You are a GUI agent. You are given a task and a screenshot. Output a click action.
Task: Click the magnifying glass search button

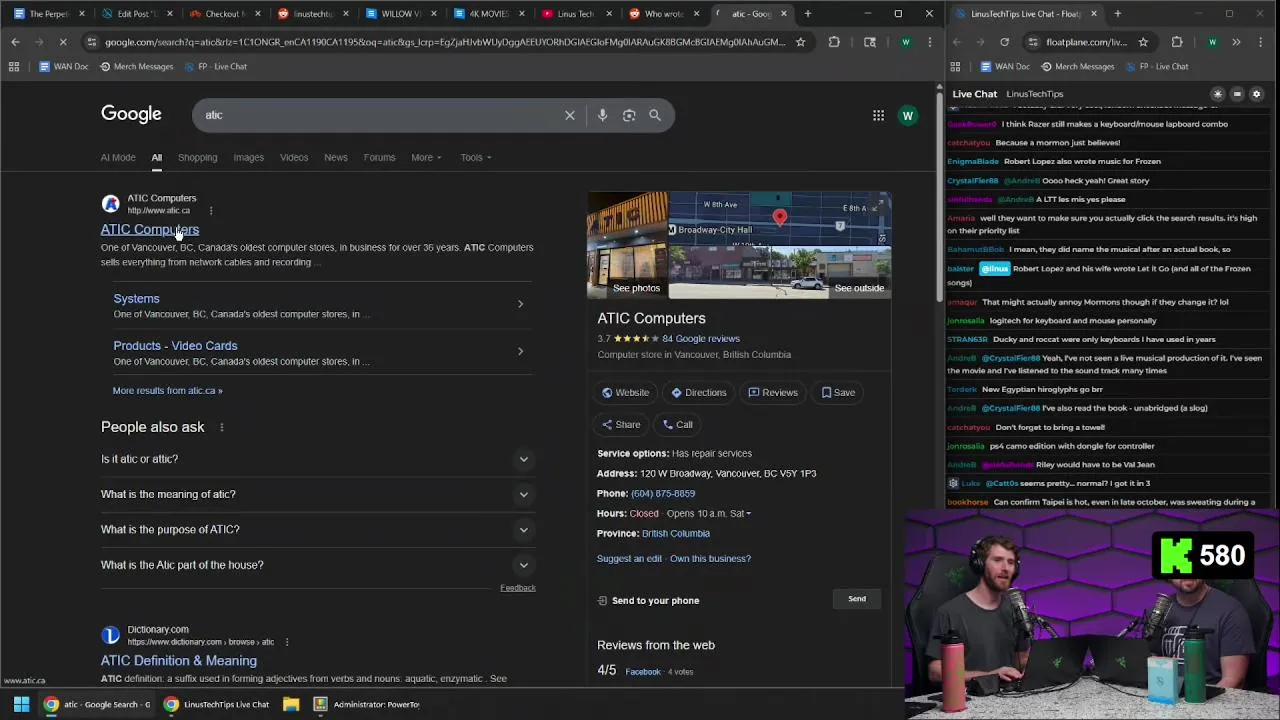pos(655,115)
